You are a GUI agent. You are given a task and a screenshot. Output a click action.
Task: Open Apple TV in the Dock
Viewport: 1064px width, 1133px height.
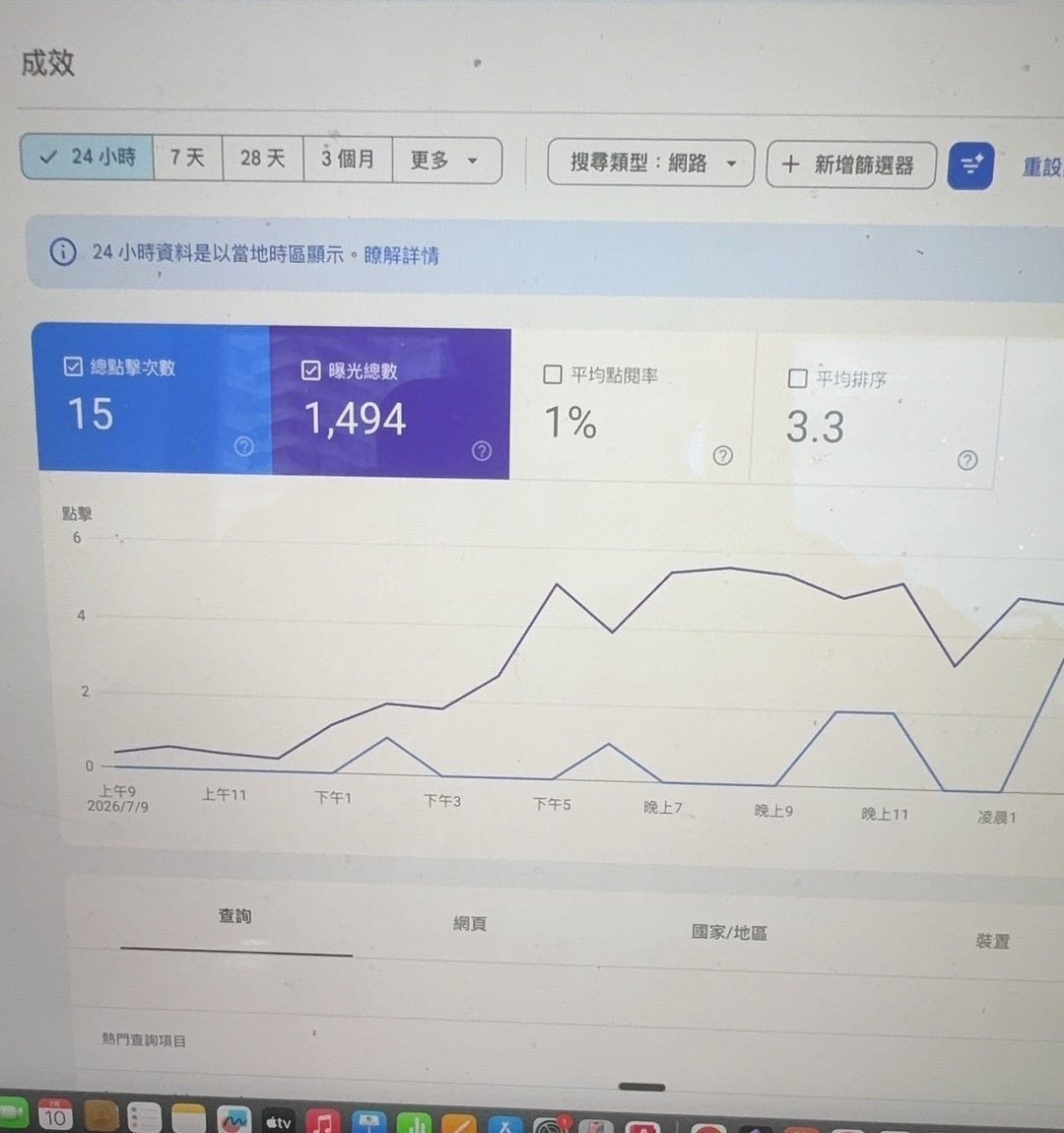click(x=278, y=1121)
